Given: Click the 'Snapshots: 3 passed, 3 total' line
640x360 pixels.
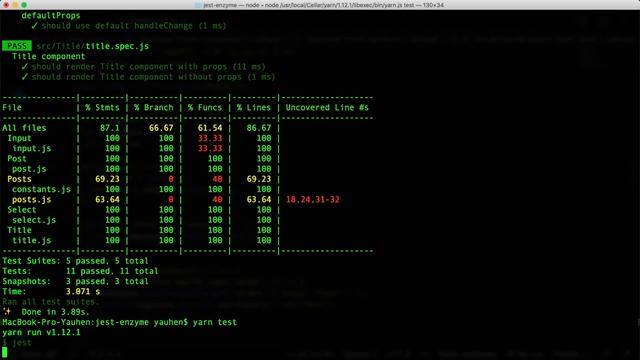Looking at the screenshot, I should click(x=76, y=281).
